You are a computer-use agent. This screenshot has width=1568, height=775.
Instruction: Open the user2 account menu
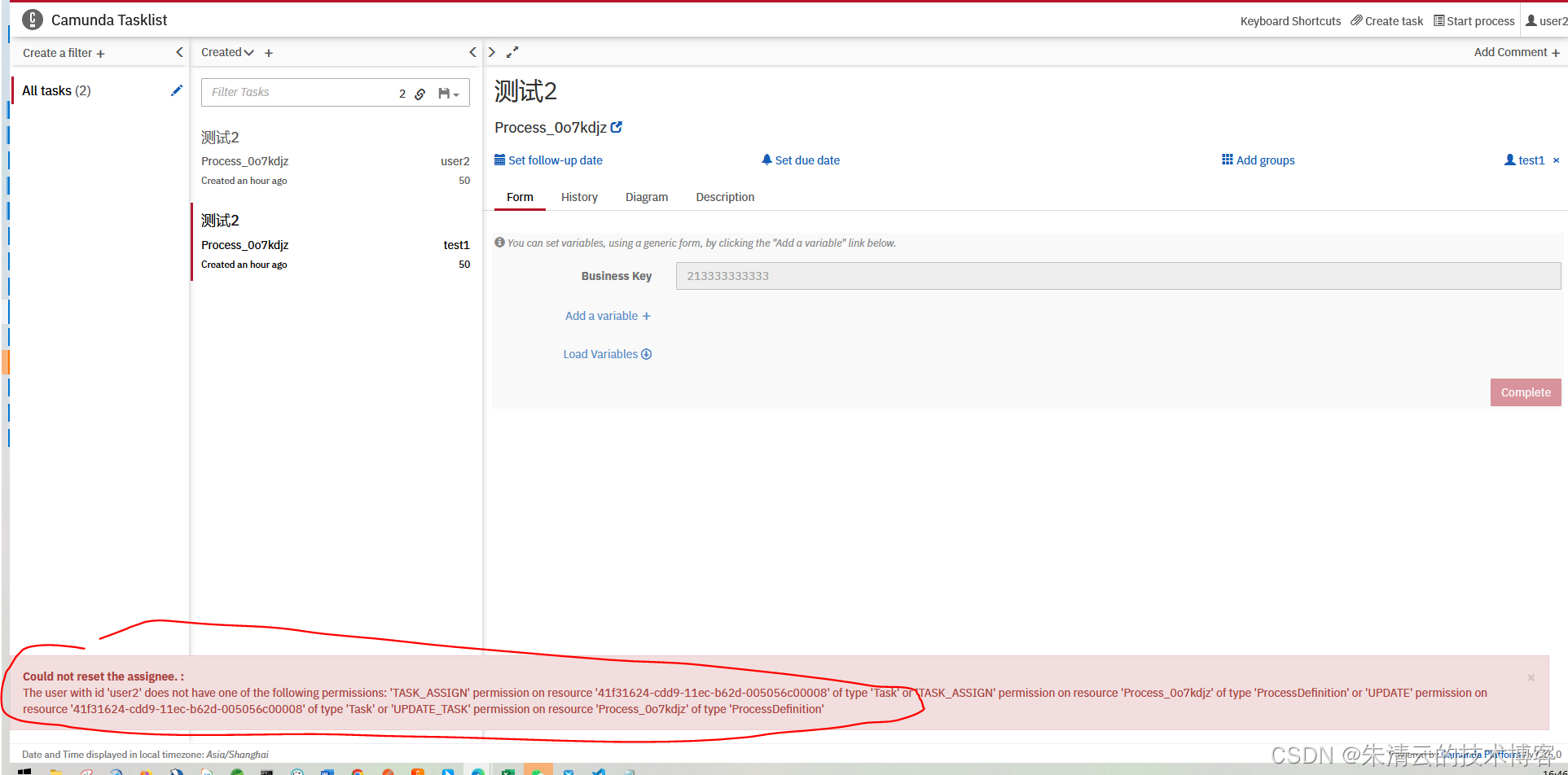[1546, 21]
